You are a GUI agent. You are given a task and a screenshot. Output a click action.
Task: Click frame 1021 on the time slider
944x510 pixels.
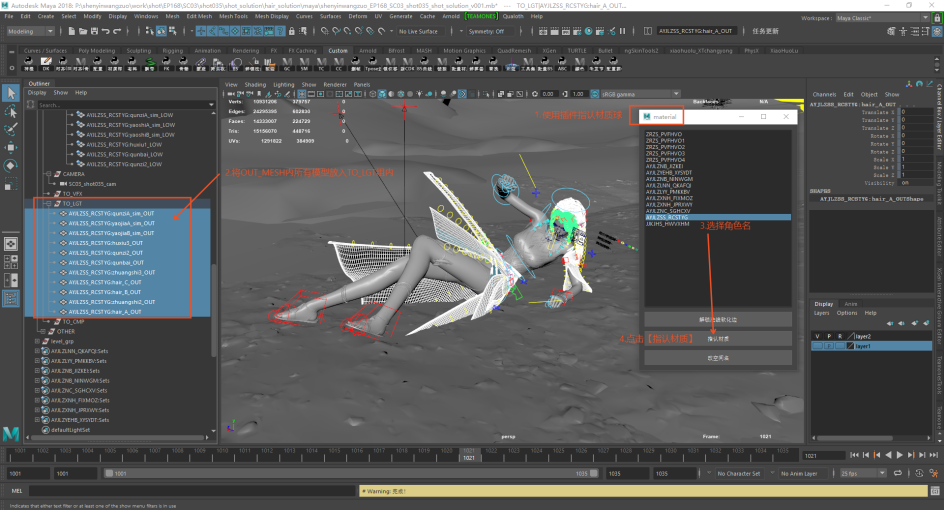[x=468, y=456]
